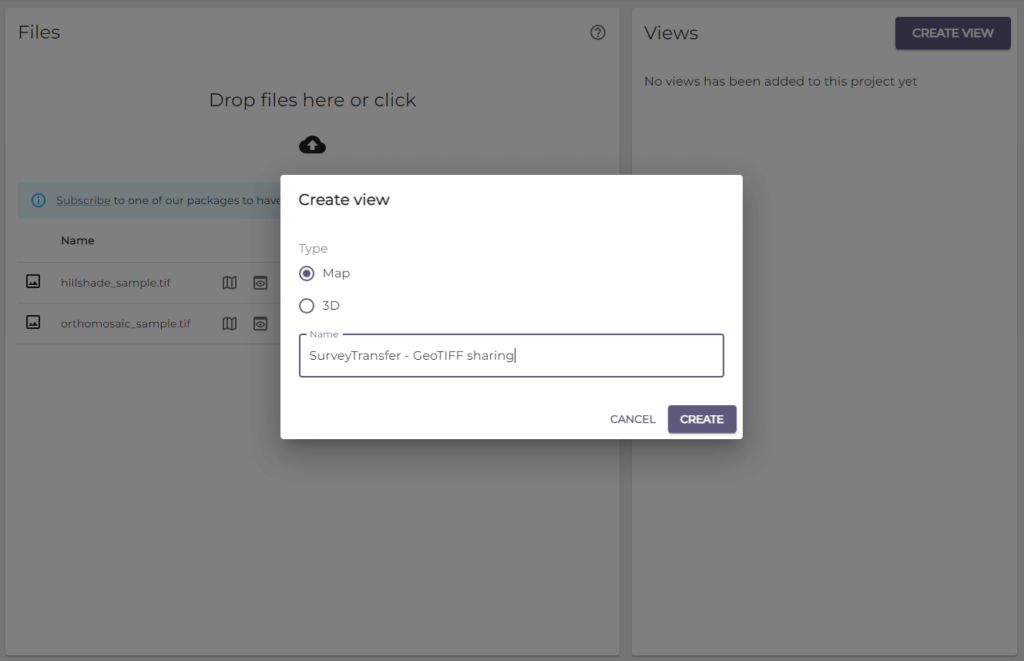
Task: Open map icon for hillshade_sample.tif
Action: pos(229,283)
